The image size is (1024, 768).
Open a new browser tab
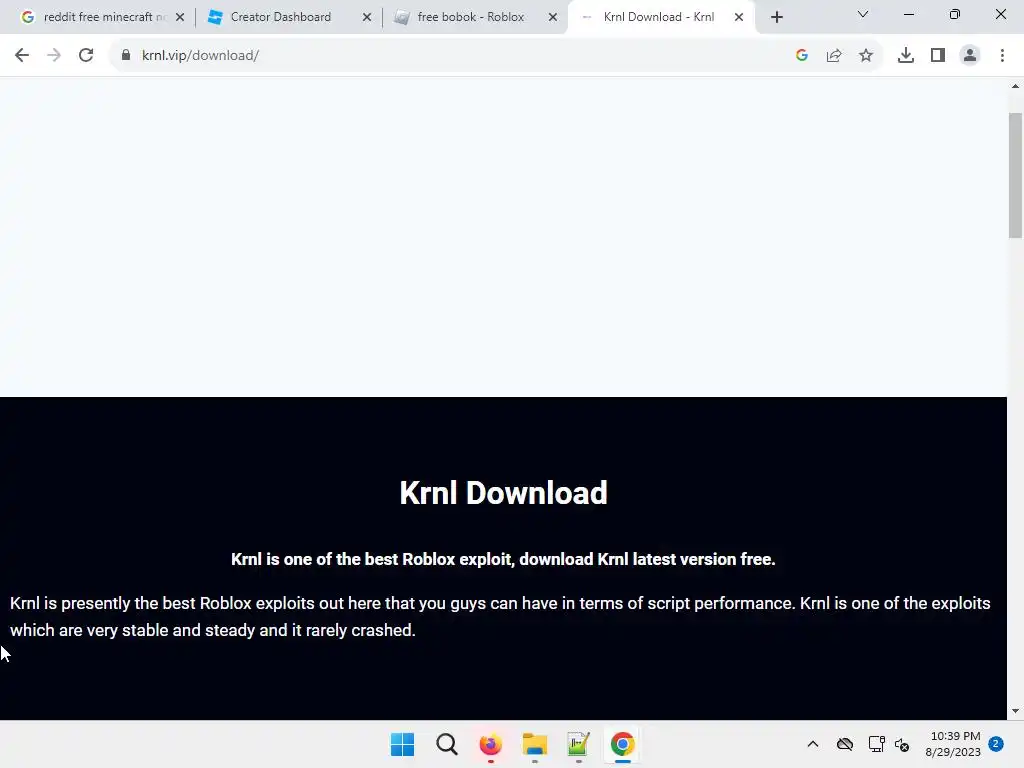(776, 18)
